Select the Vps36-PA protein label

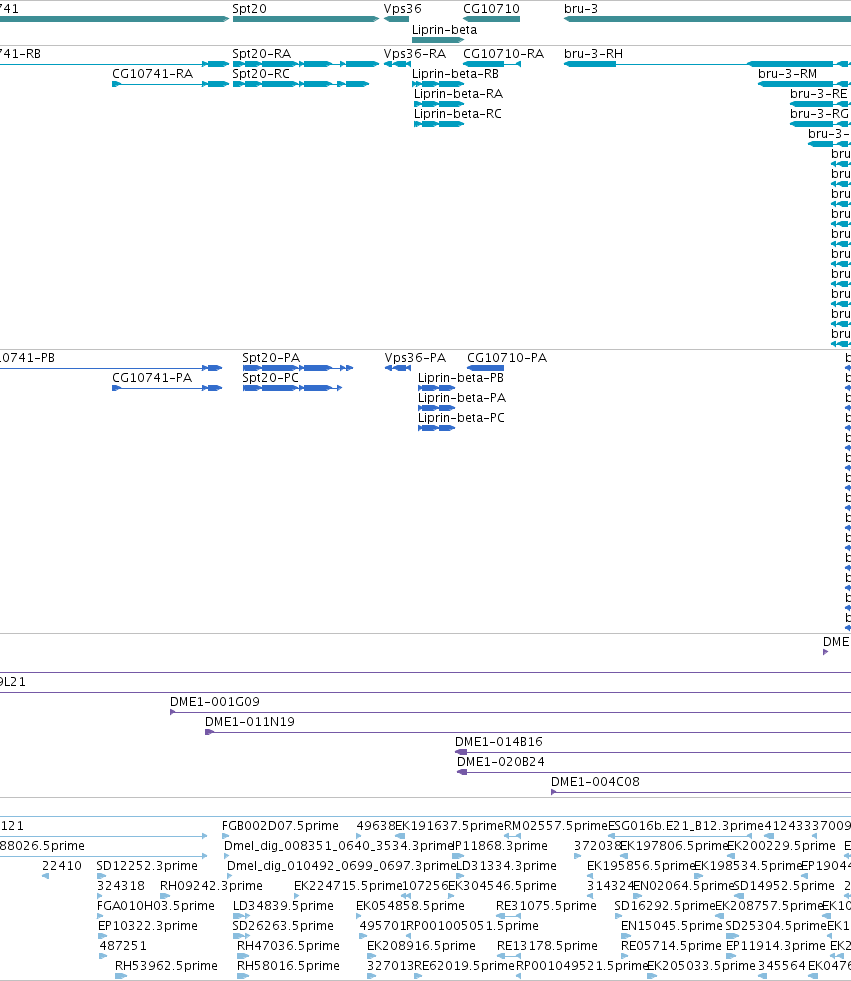click(x=415, y=358)
